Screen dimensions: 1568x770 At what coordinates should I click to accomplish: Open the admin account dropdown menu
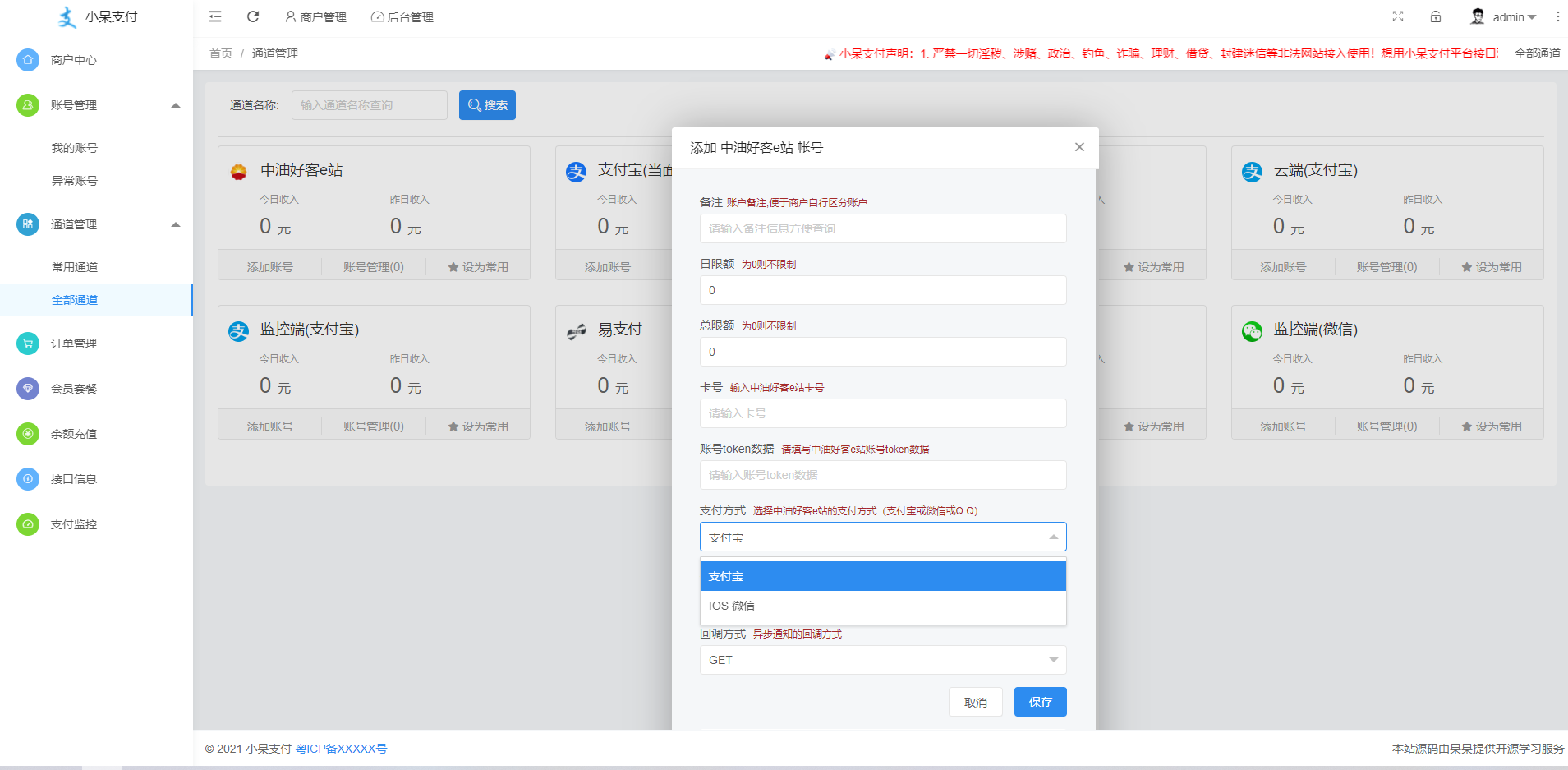coord(1509,16)
